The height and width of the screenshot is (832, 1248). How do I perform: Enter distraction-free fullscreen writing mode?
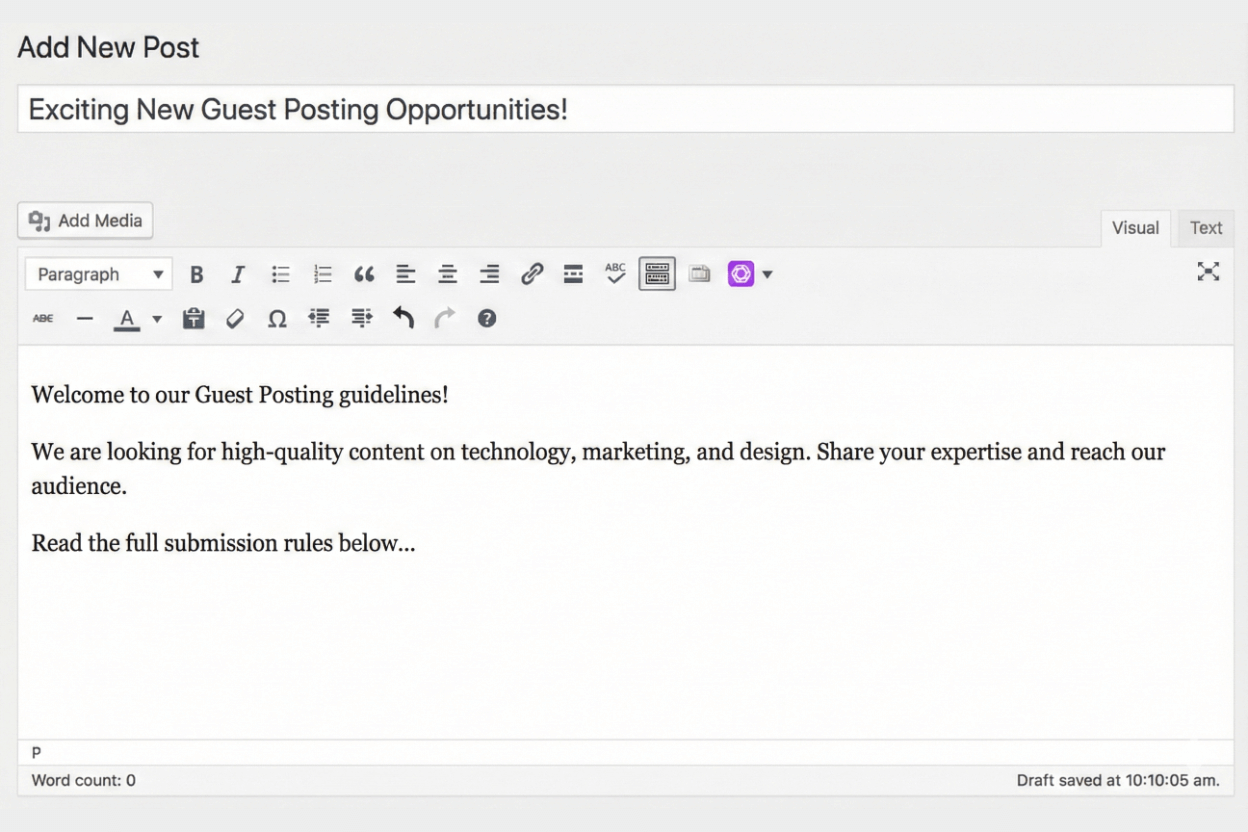[x=1208, y=271]
